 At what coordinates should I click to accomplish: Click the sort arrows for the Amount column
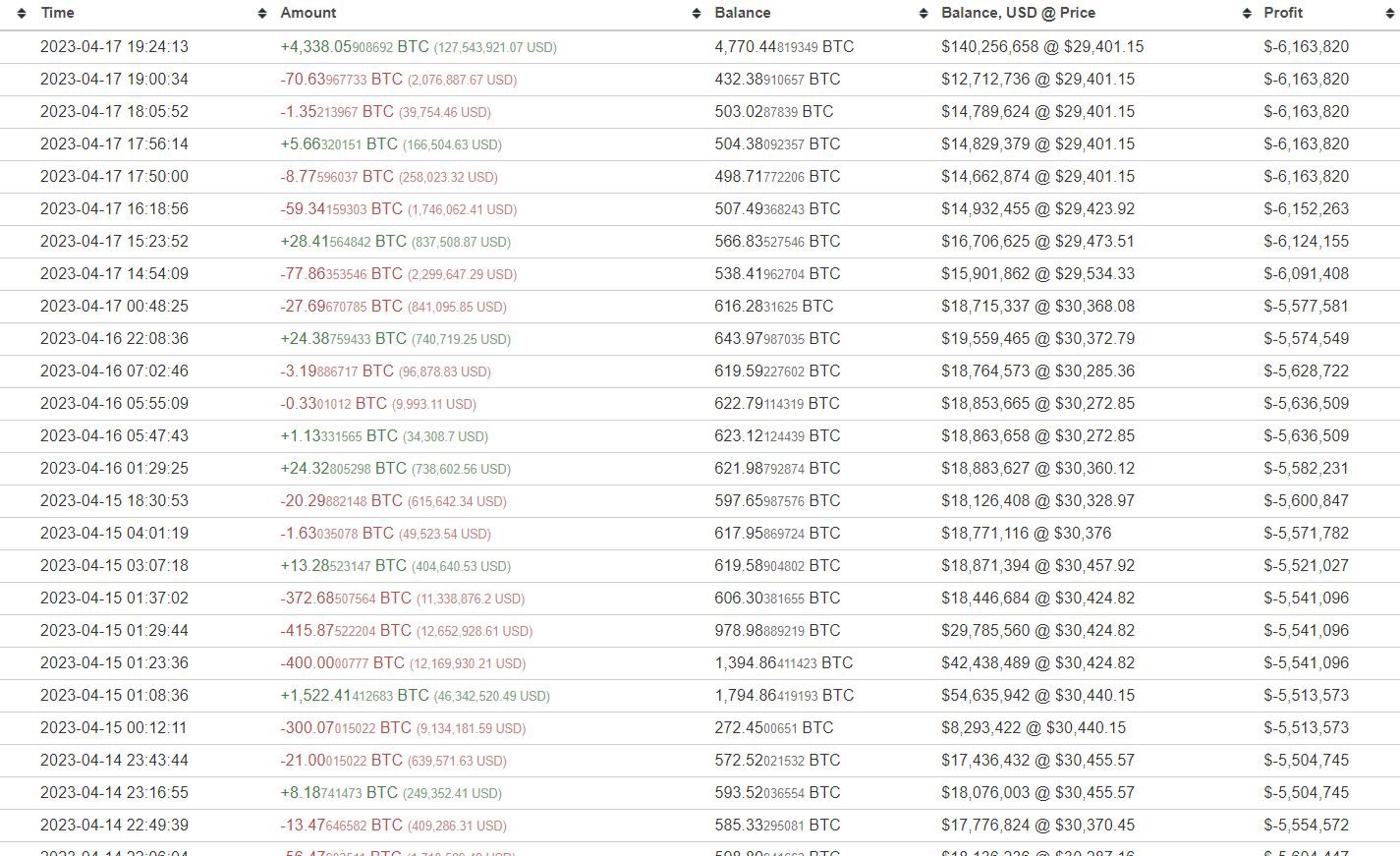point(697,13)
